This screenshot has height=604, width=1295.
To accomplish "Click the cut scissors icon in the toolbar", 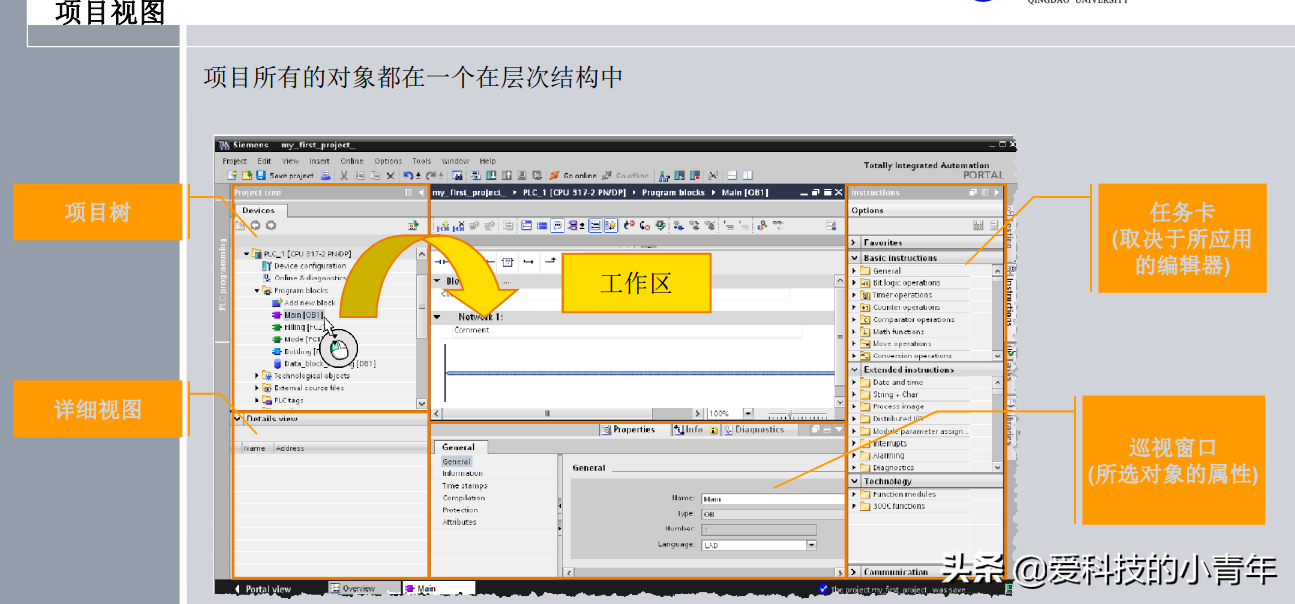I will [x=343, y=176].
